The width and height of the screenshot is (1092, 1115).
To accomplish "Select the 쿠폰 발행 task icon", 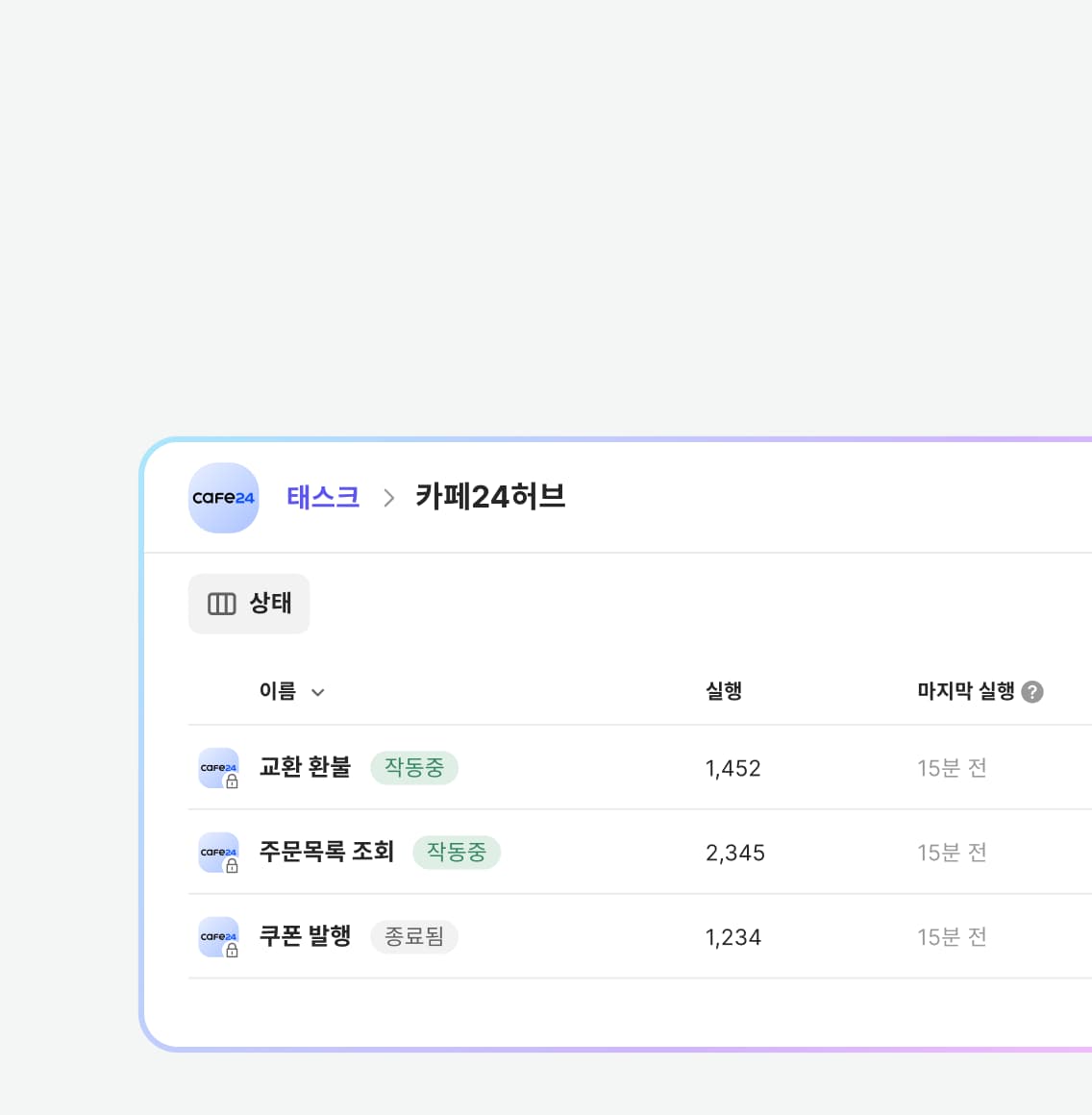I will (218, 937).
